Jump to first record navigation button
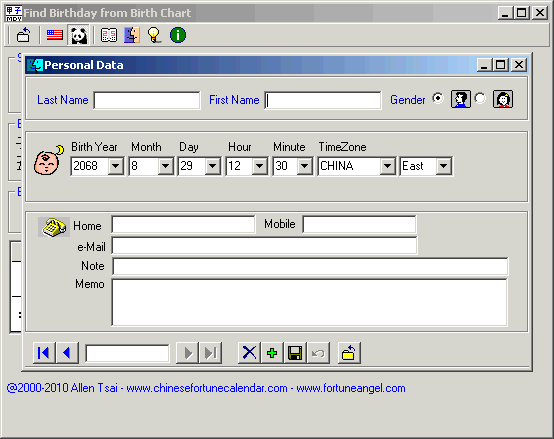This screenshot has width=554, height=439. 44,353
